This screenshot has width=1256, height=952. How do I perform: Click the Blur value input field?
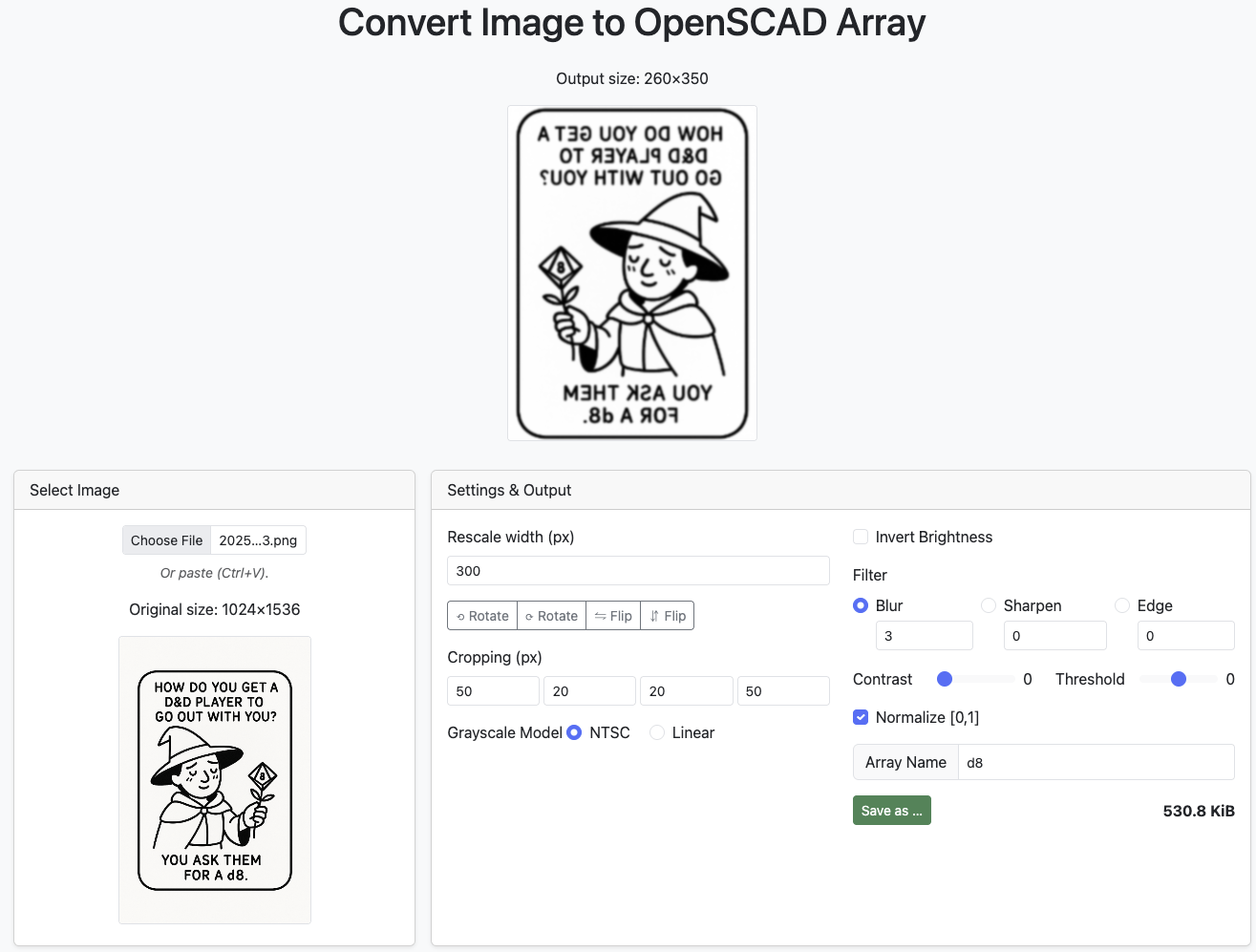pos(924,636)
